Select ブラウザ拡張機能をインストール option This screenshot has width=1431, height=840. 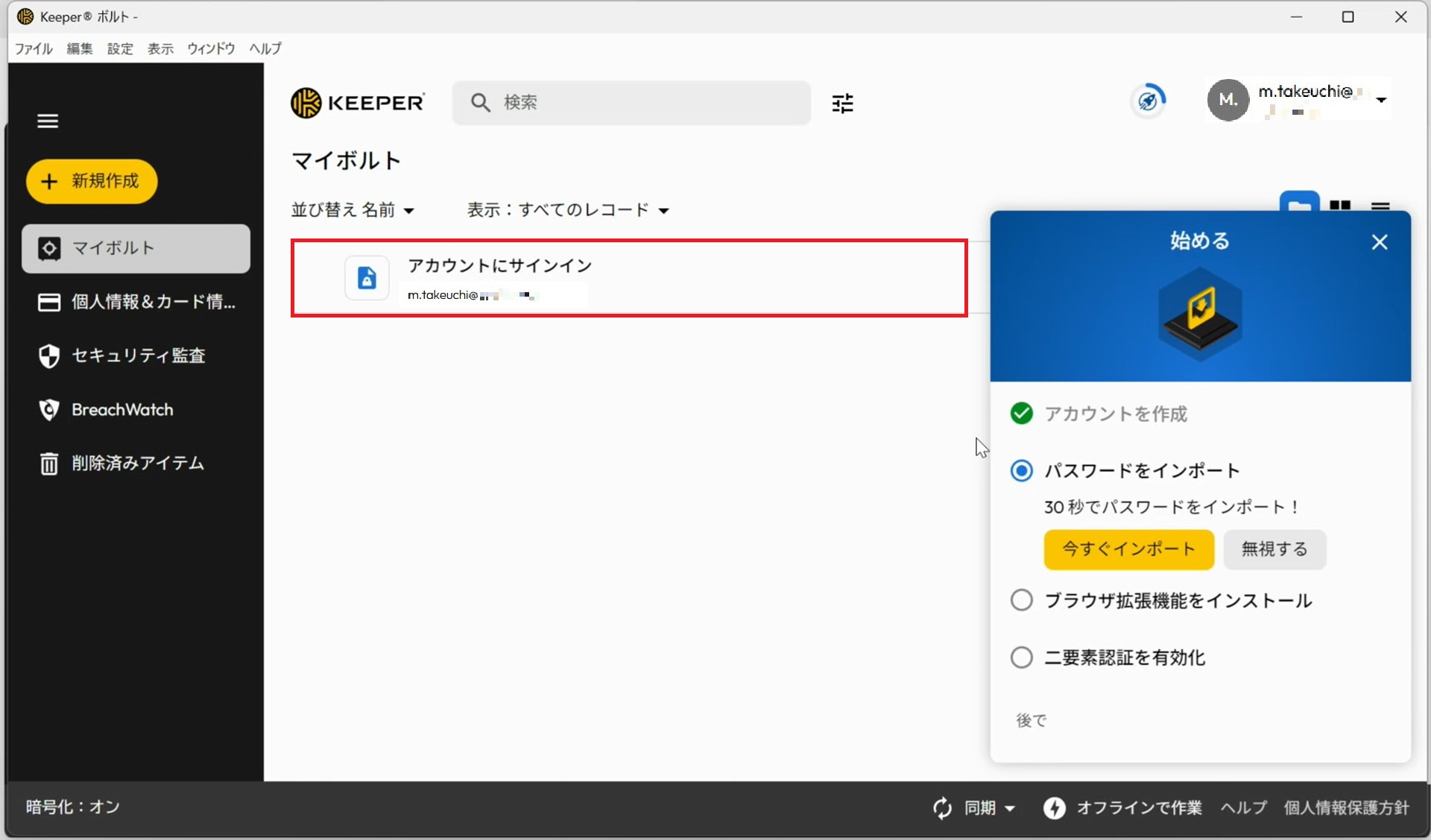click(x=1021, y=599)
